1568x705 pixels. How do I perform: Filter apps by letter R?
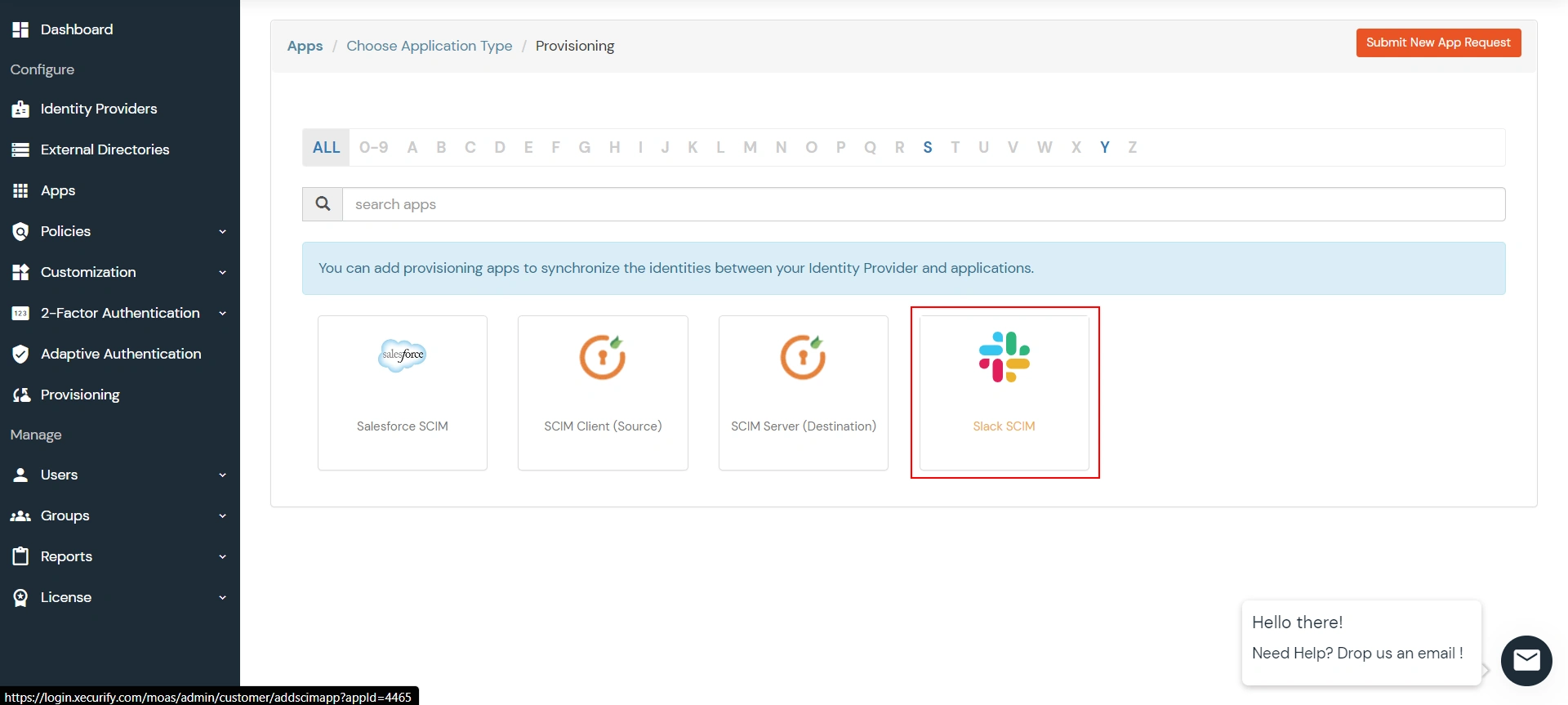coord(900,147)
